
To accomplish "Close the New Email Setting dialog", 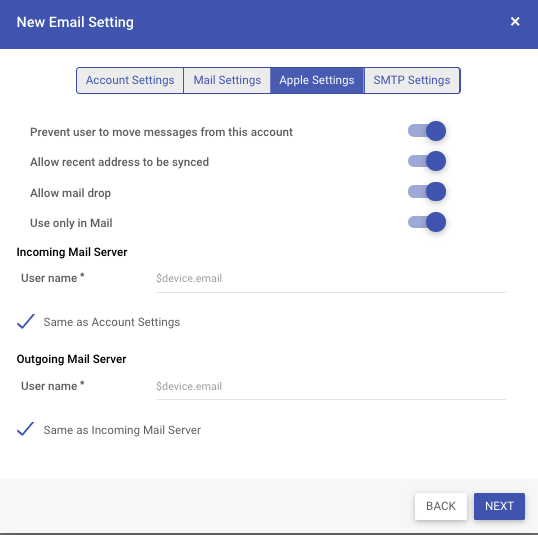I will (515, 22).
